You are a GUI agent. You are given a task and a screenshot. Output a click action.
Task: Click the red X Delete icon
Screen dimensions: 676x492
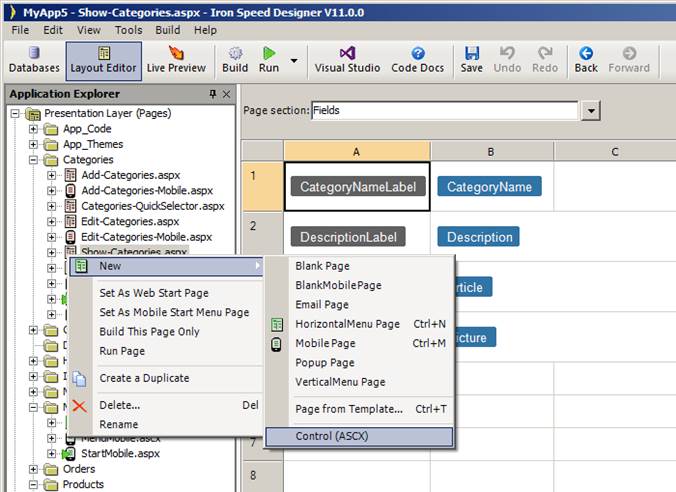(x=79, y=406)
